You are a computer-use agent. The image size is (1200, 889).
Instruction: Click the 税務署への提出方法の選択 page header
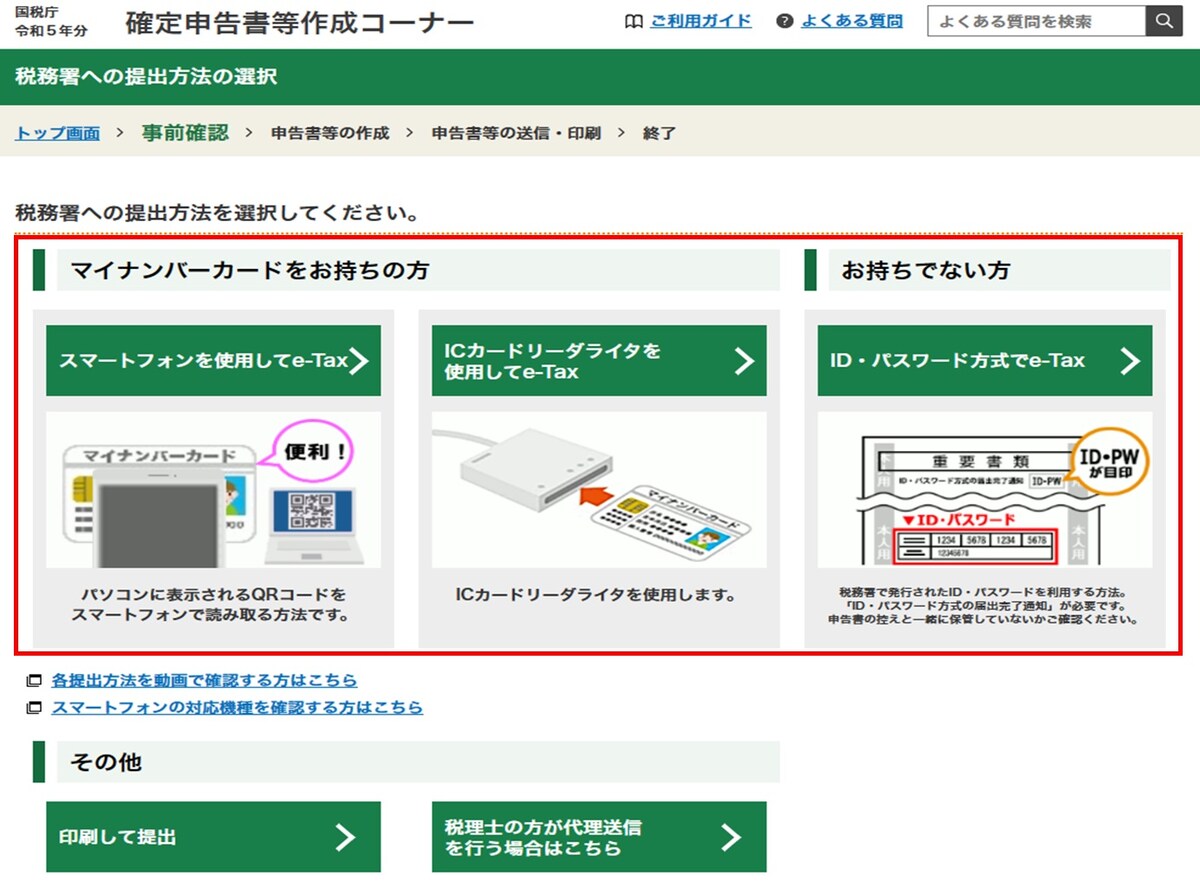click(x=146, y=77)
